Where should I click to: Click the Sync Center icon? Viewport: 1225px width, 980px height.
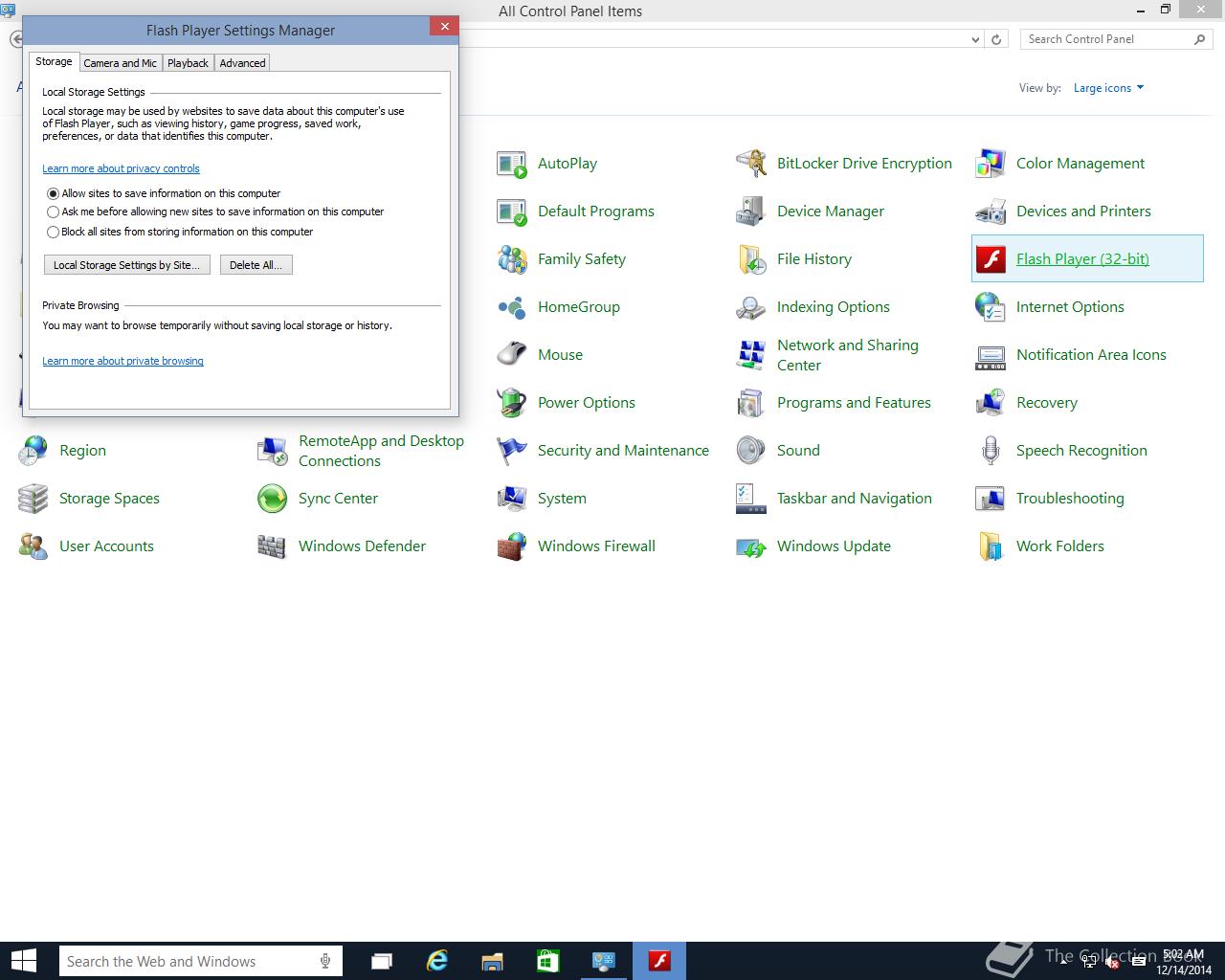point(273,499)
